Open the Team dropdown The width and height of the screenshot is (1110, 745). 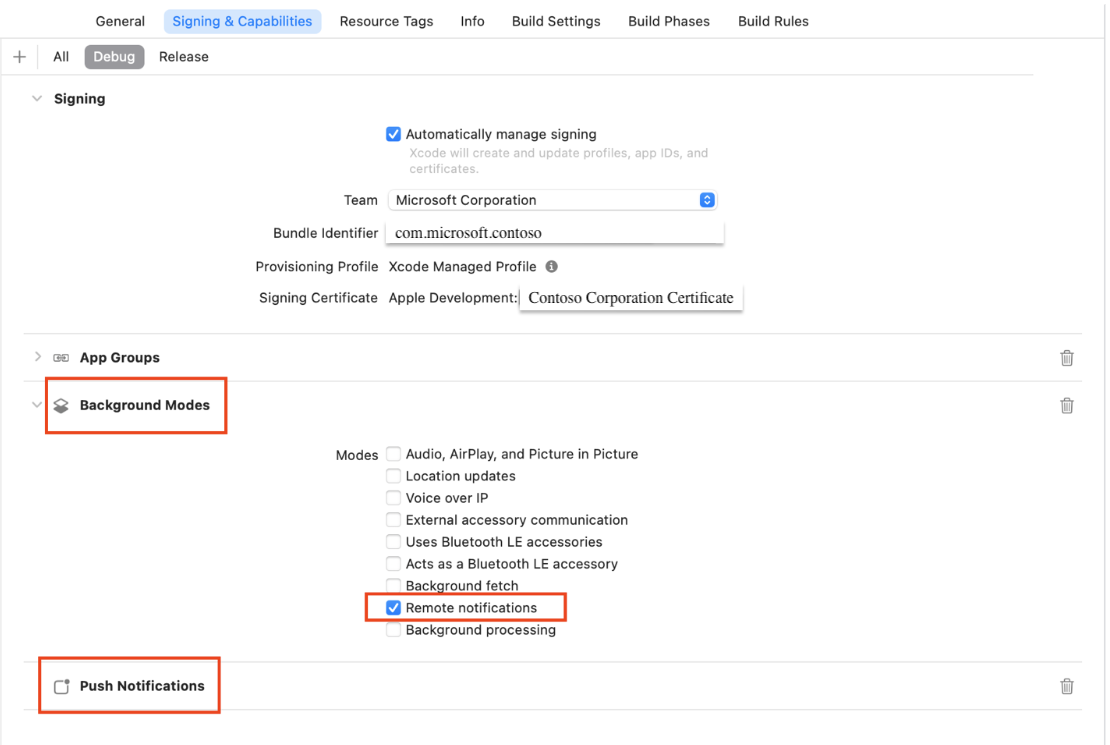coord(707,199)
